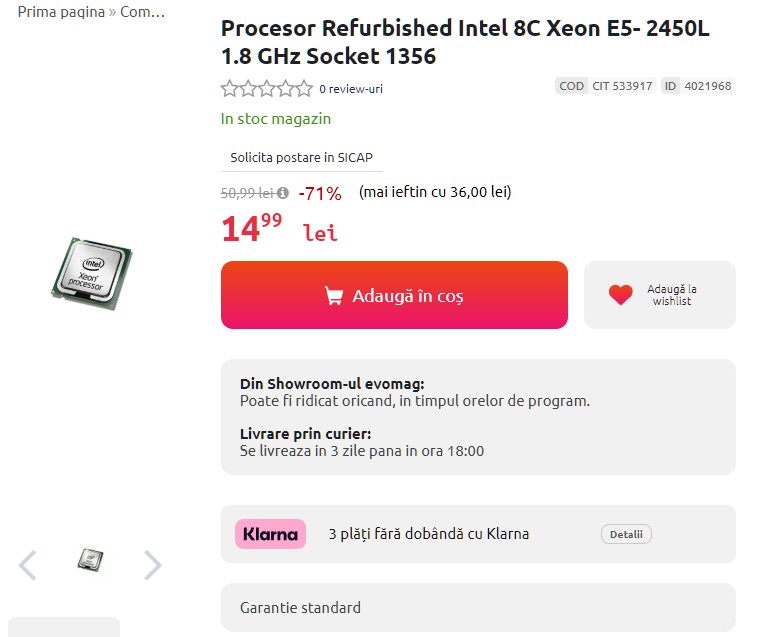Click the pink Klarna logo
This screenshot has height=637, width=769.
click(x=270, y=534)
